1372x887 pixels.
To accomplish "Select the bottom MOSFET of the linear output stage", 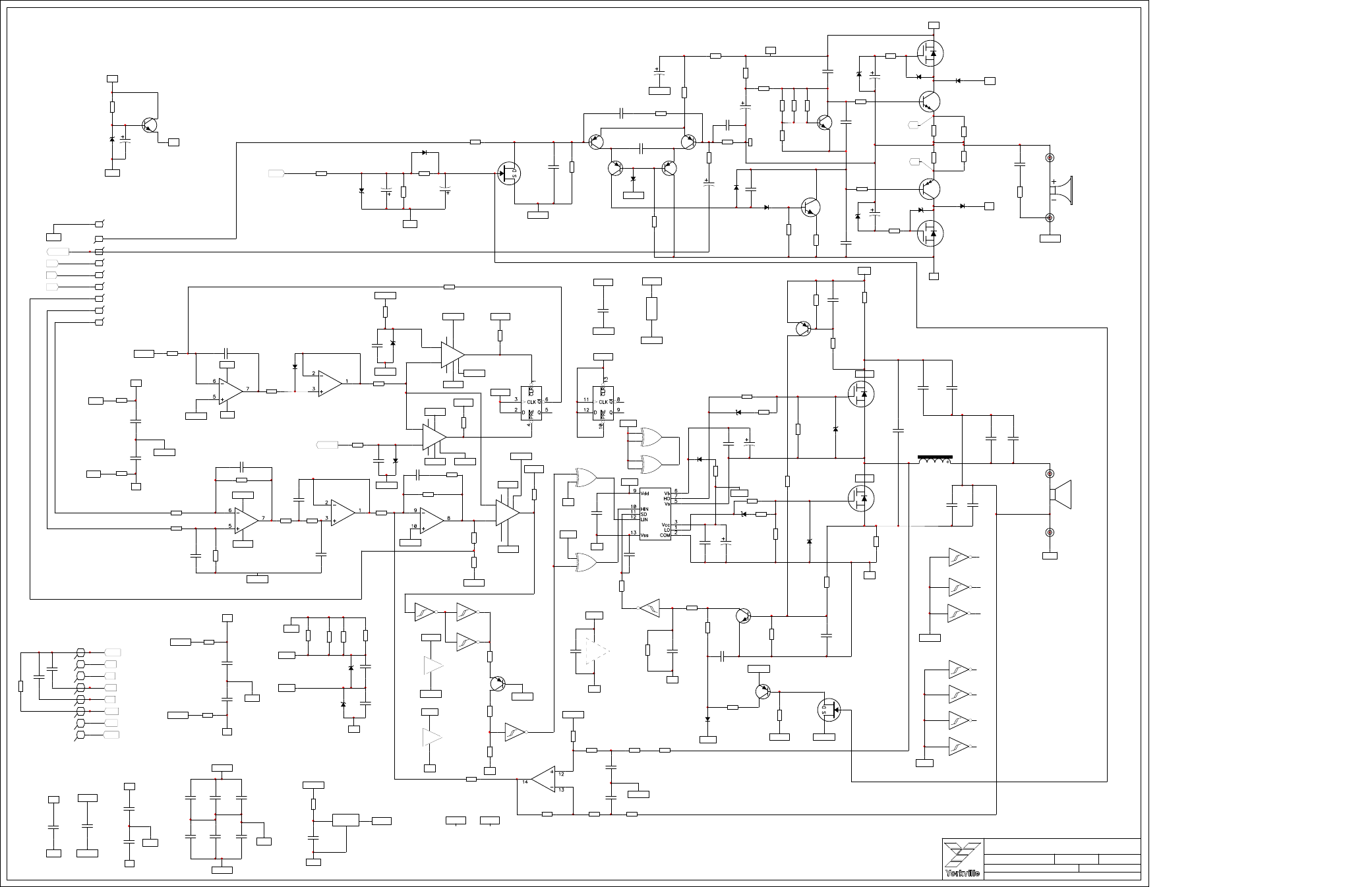I will pos(930,233).
